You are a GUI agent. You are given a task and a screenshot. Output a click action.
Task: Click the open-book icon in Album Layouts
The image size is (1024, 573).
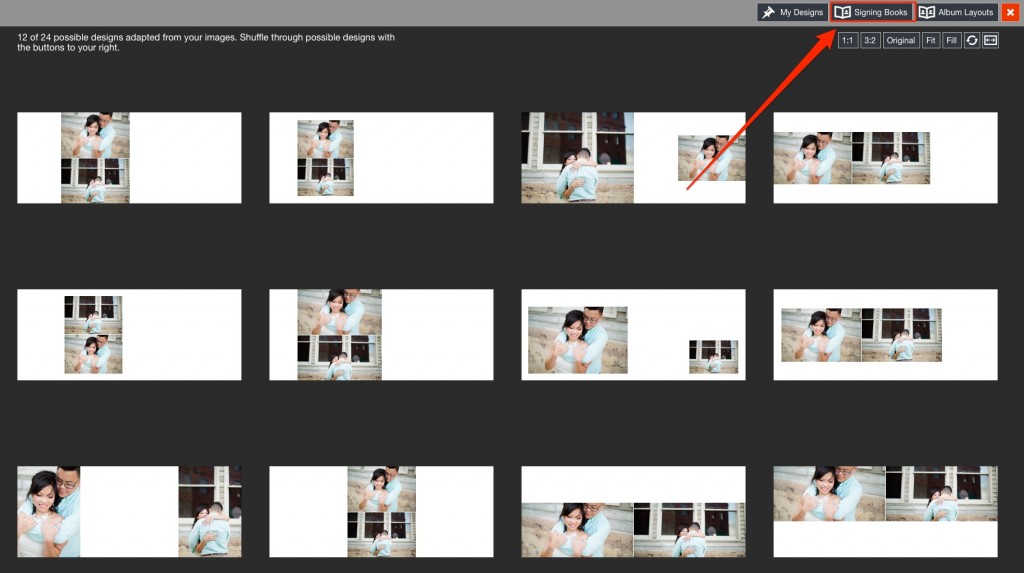pos(927,12)
